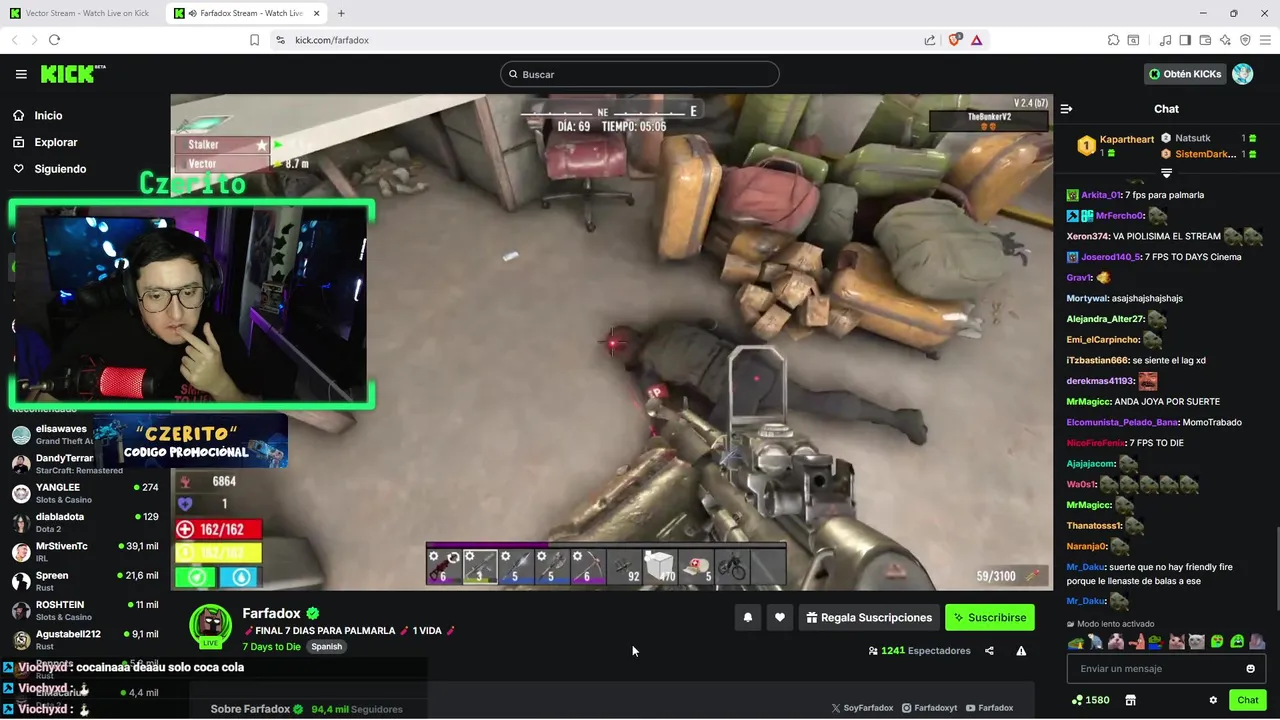Image resolution: width=1280 pixels, height=720 pixels.
Task: Open the hamburger sidebar menu
Action: (21, 74)
